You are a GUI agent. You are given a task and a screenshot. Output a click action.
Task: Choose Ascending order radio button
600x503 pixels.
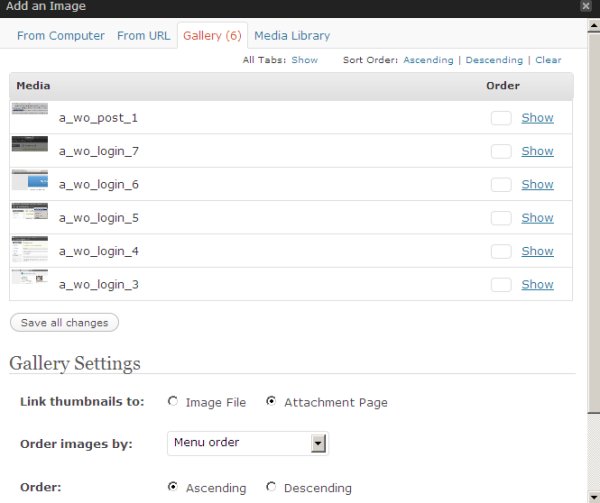coord(173,487)
